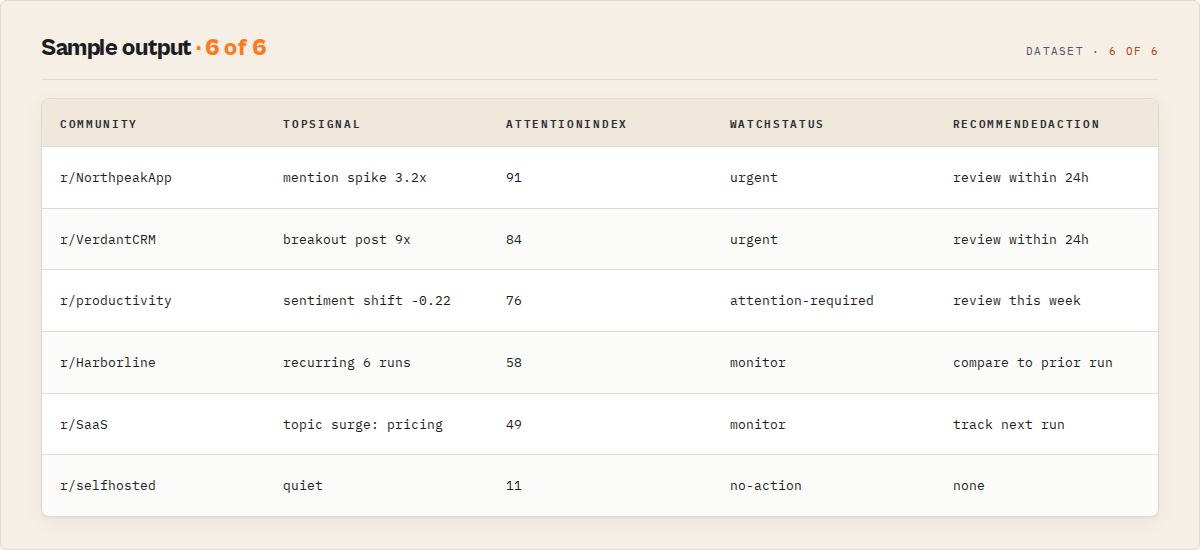Select the r/selfhosted community cell

(x=108, y=486)
